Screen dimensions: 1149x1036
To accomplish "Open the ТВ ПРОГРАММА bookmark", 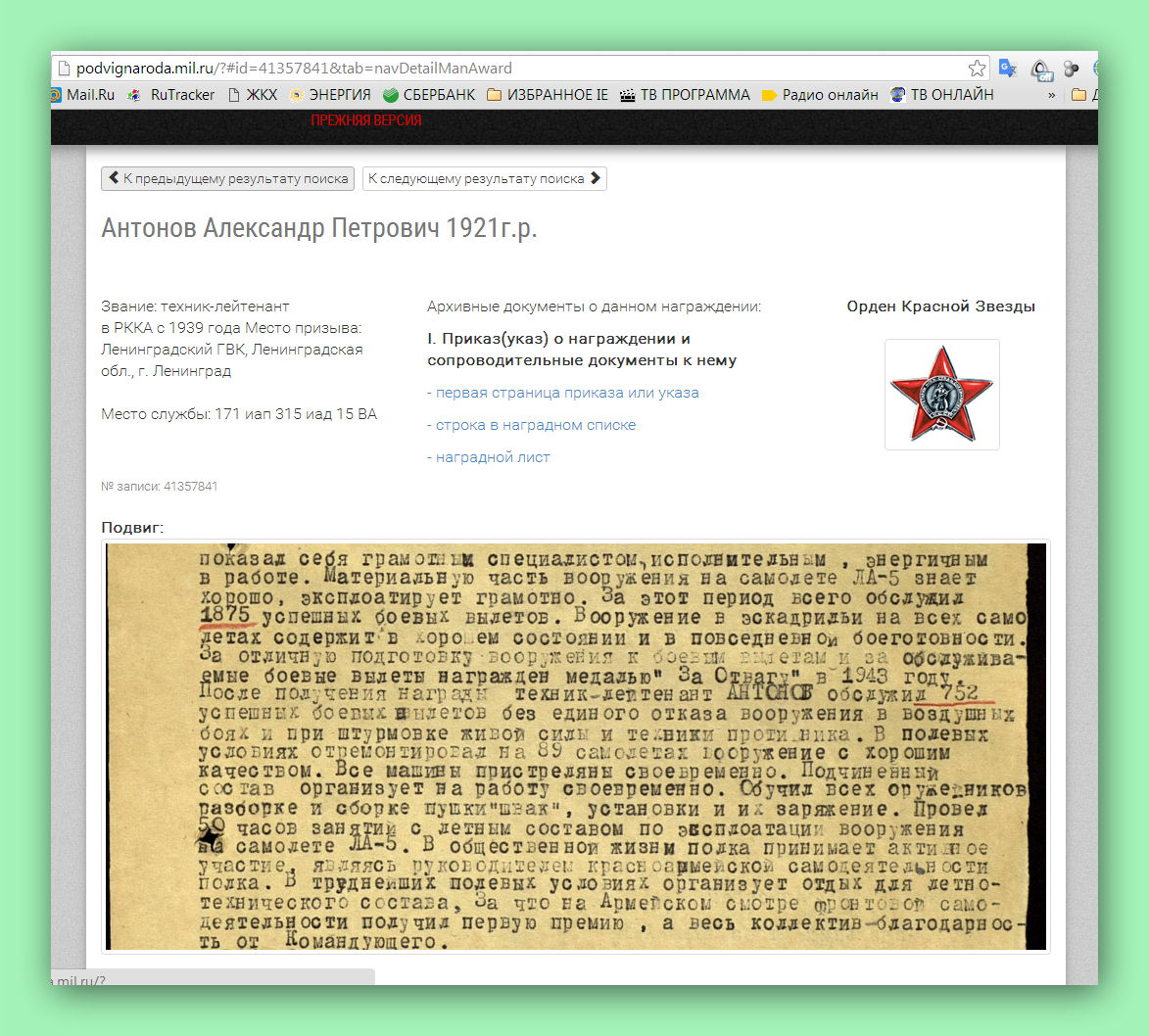I will pyautogui.click(x=685, y=95).
